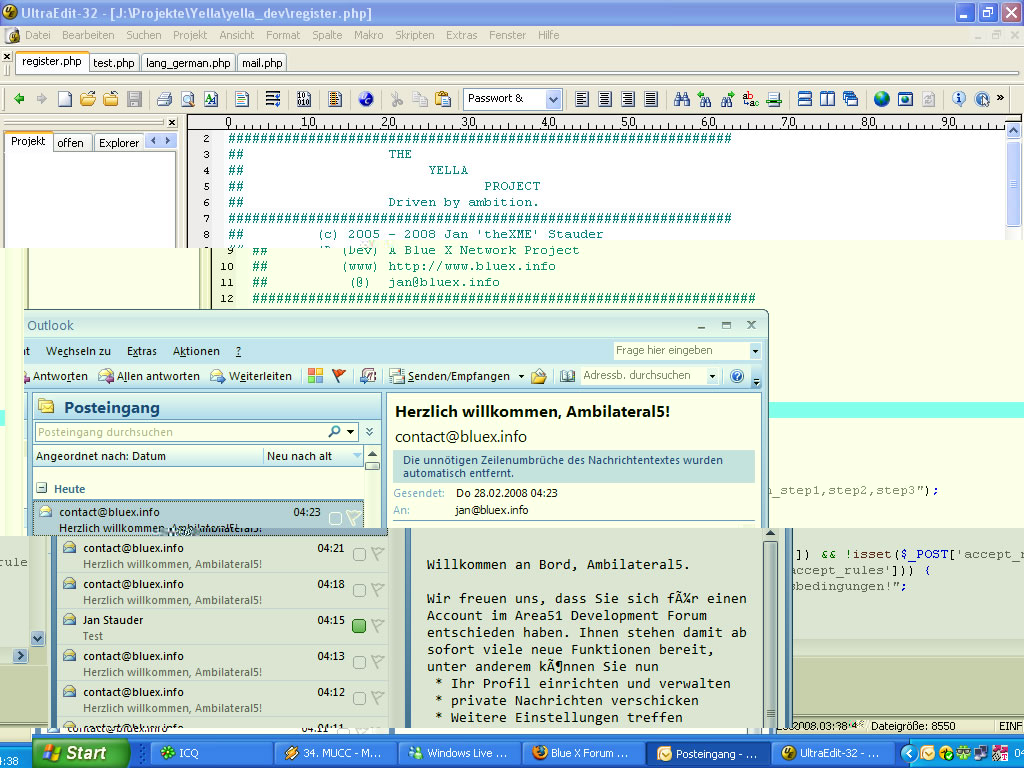Viewport: 1024px width, 768px height.
Task: Open Senden/Empfangen dropdown arrow
Action: 520,377
